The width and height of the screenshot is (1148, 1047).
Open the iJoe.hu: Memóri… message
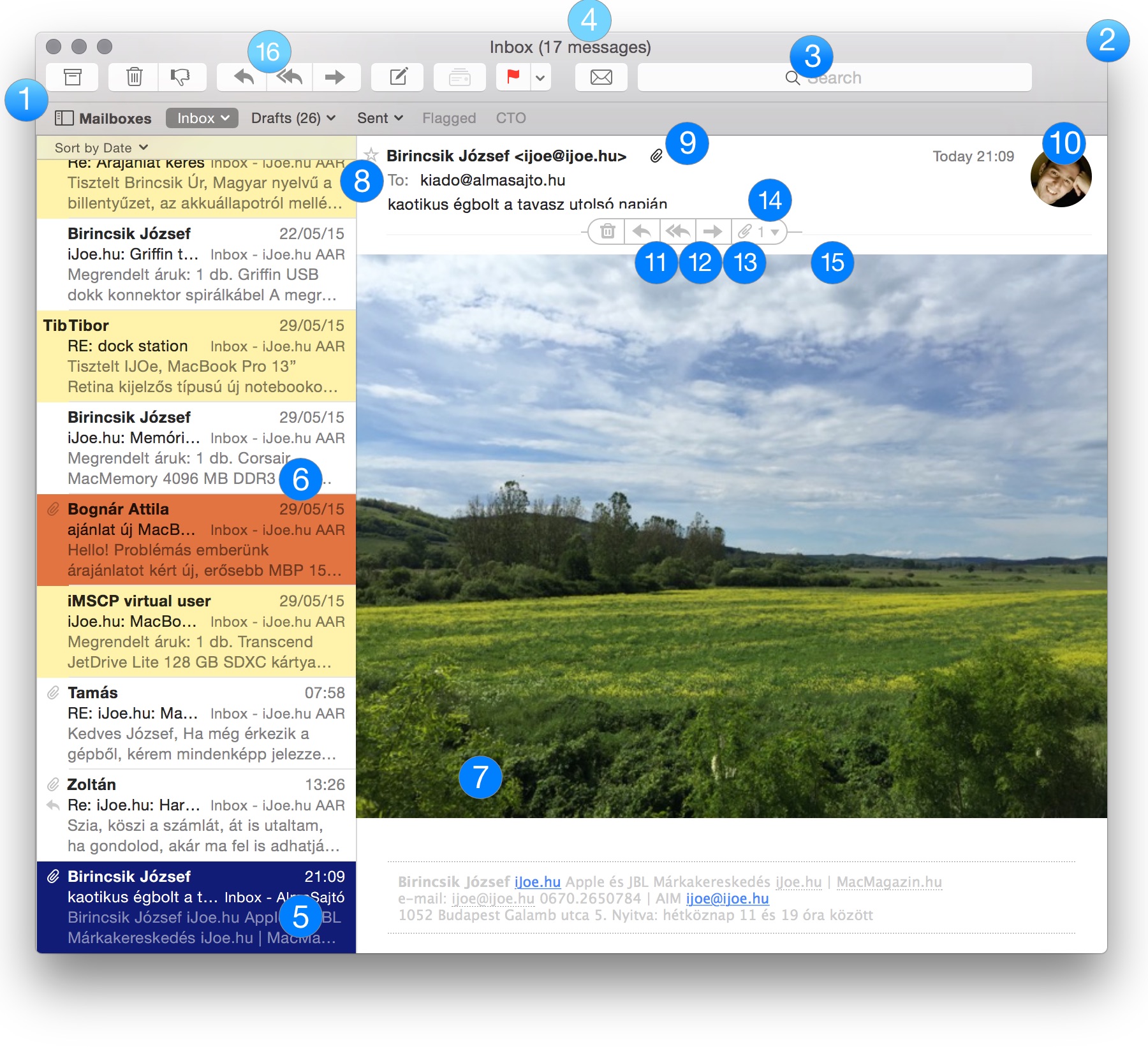point(196,448)
